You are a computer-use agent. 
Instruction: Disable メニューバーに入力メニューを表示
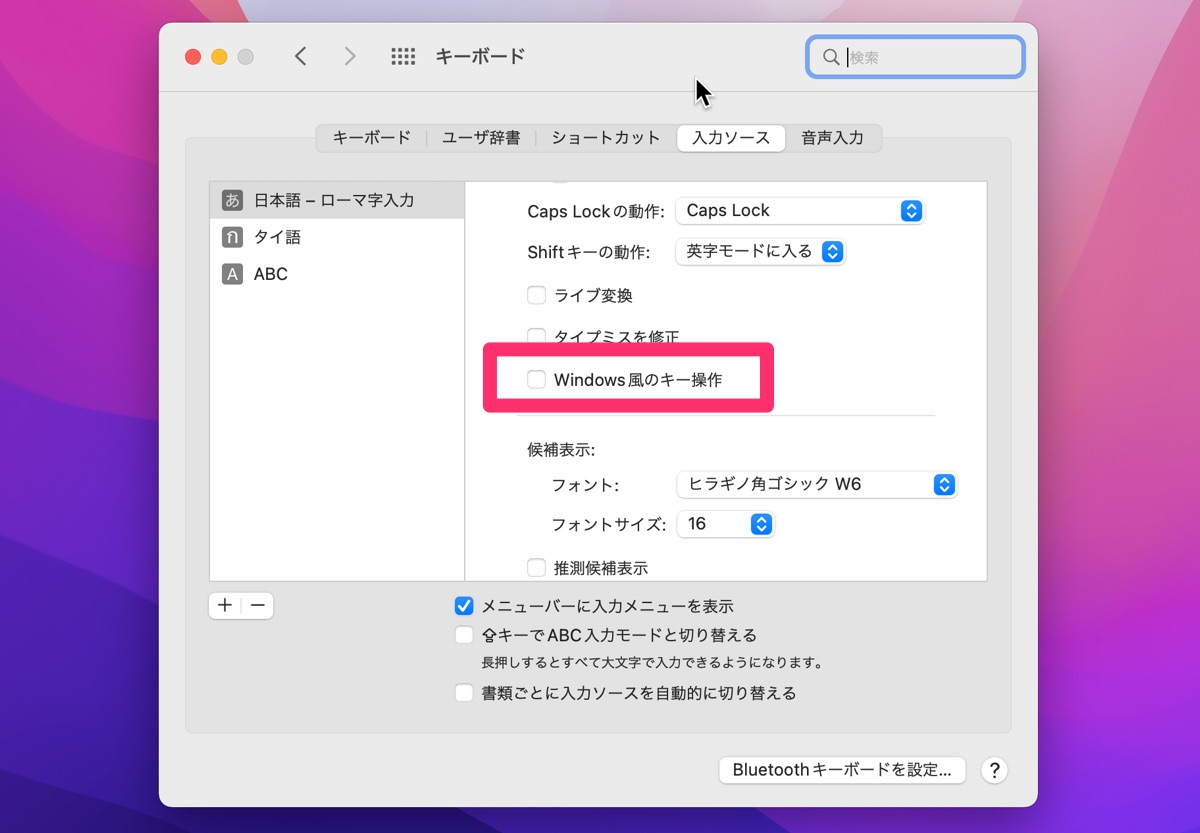pyautogui.click(x=463, y=605)
